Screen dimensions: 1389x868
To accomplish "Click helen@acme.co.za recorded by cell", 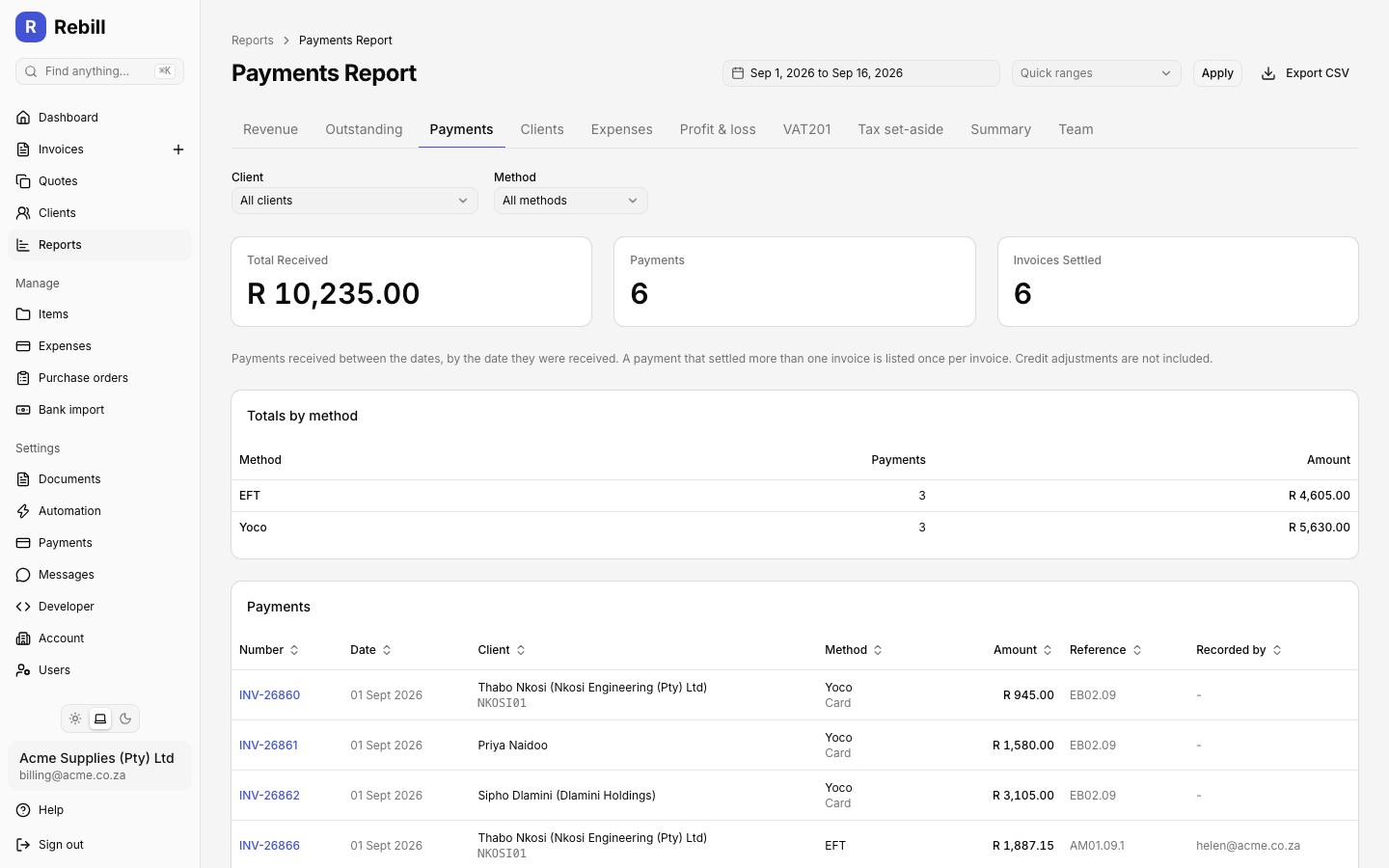I will tap(1248, 846).
